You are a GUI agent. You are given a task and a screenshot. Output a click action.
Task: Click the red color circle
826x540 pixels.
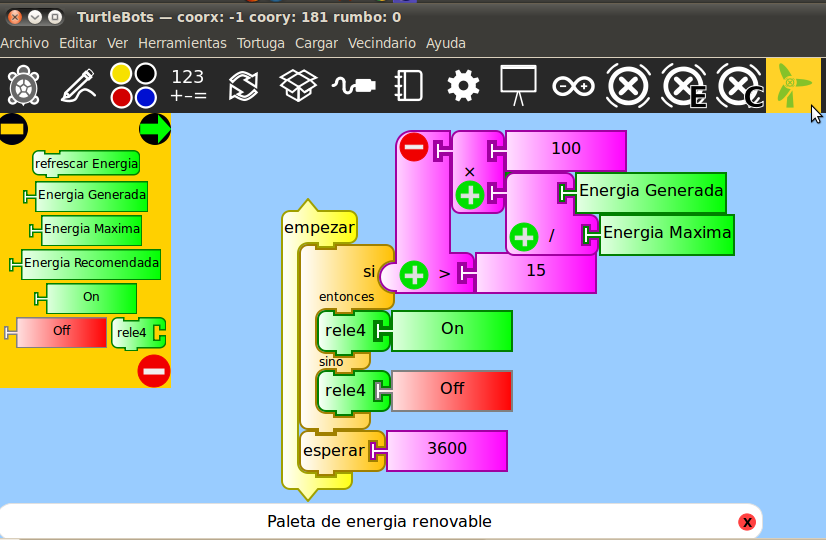tap(121, 98)
